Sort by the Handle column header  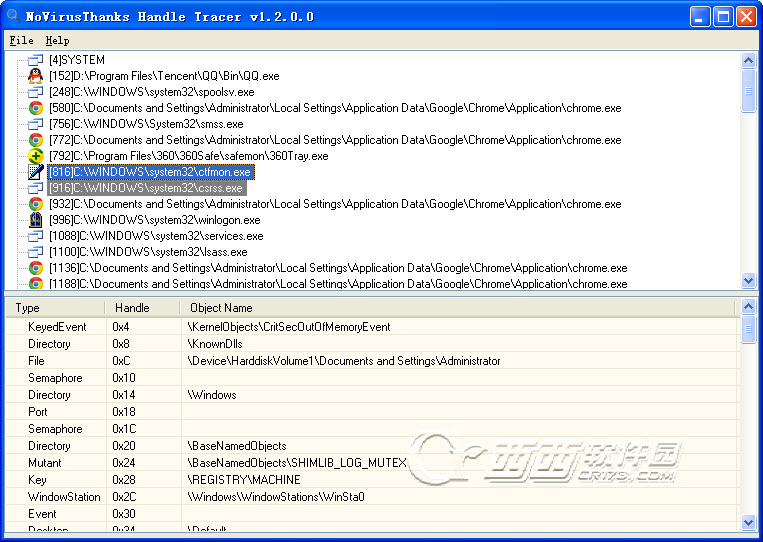click(x=142, y=308)
